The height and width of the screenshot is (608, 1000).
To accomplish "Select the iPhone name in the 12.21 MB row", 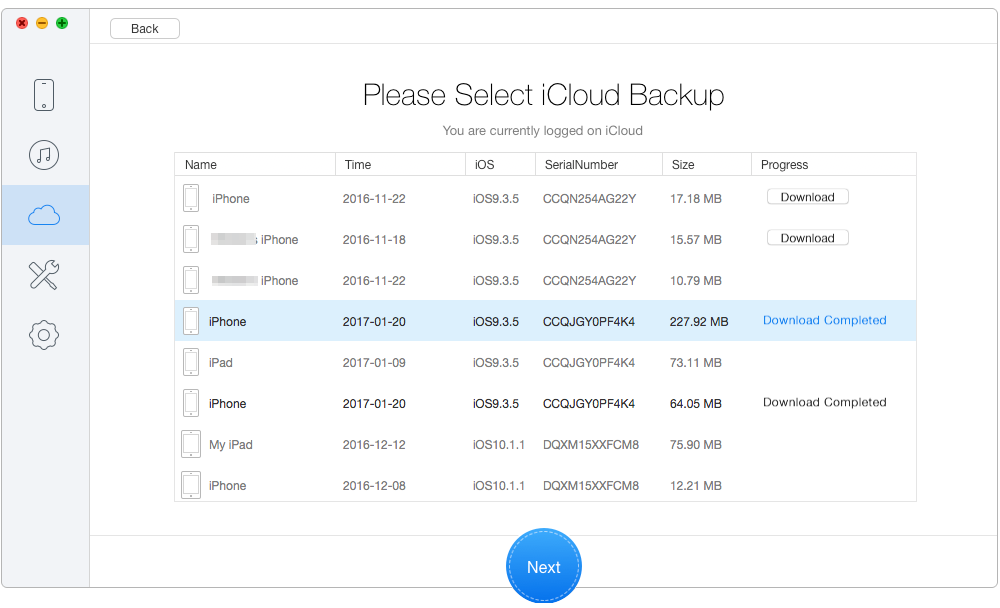I will (x=228, y=486).
